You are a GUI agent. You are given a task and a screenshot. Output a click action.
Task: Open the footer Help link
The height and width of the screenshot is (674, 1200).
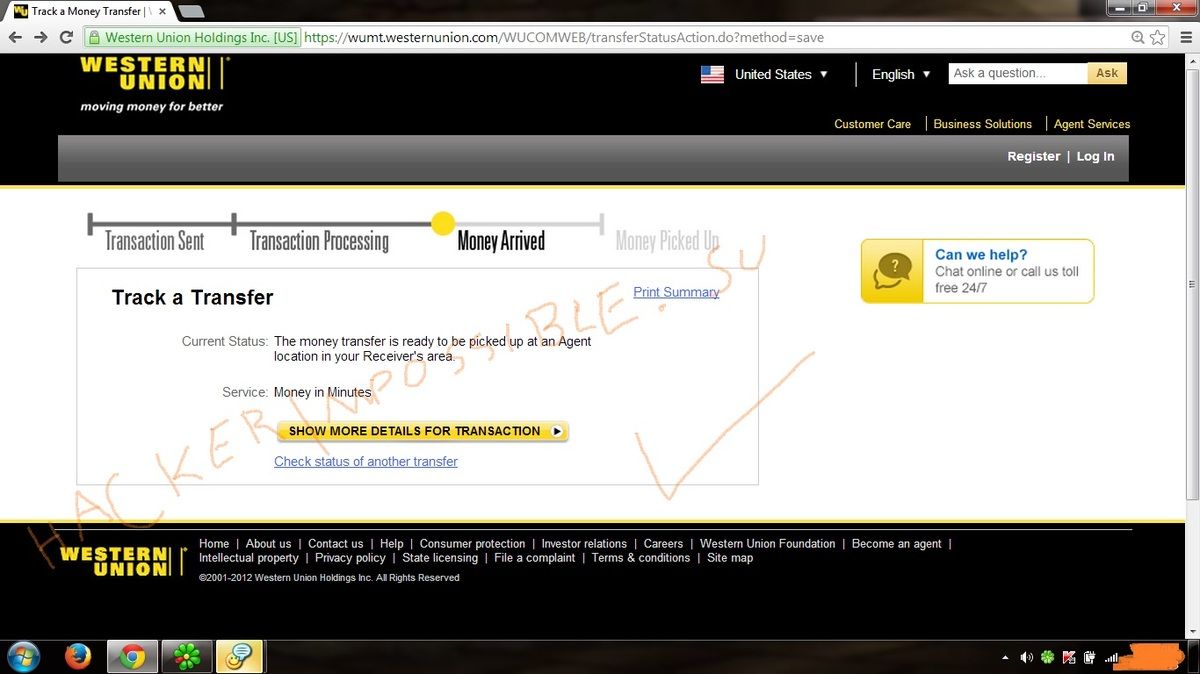[391, 544]
